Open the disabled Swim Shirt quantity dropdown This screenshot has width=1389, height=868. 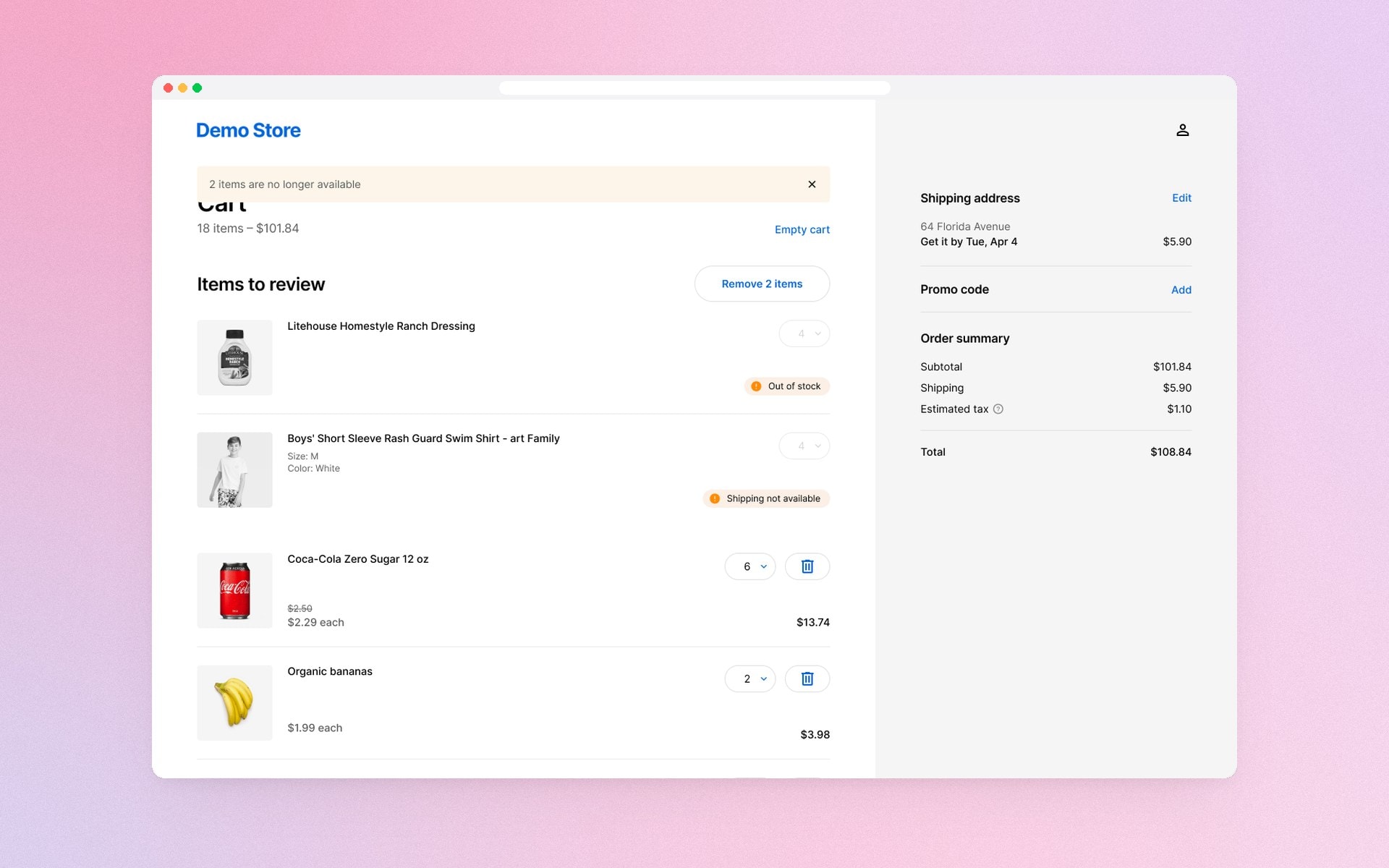click(804, 446)
